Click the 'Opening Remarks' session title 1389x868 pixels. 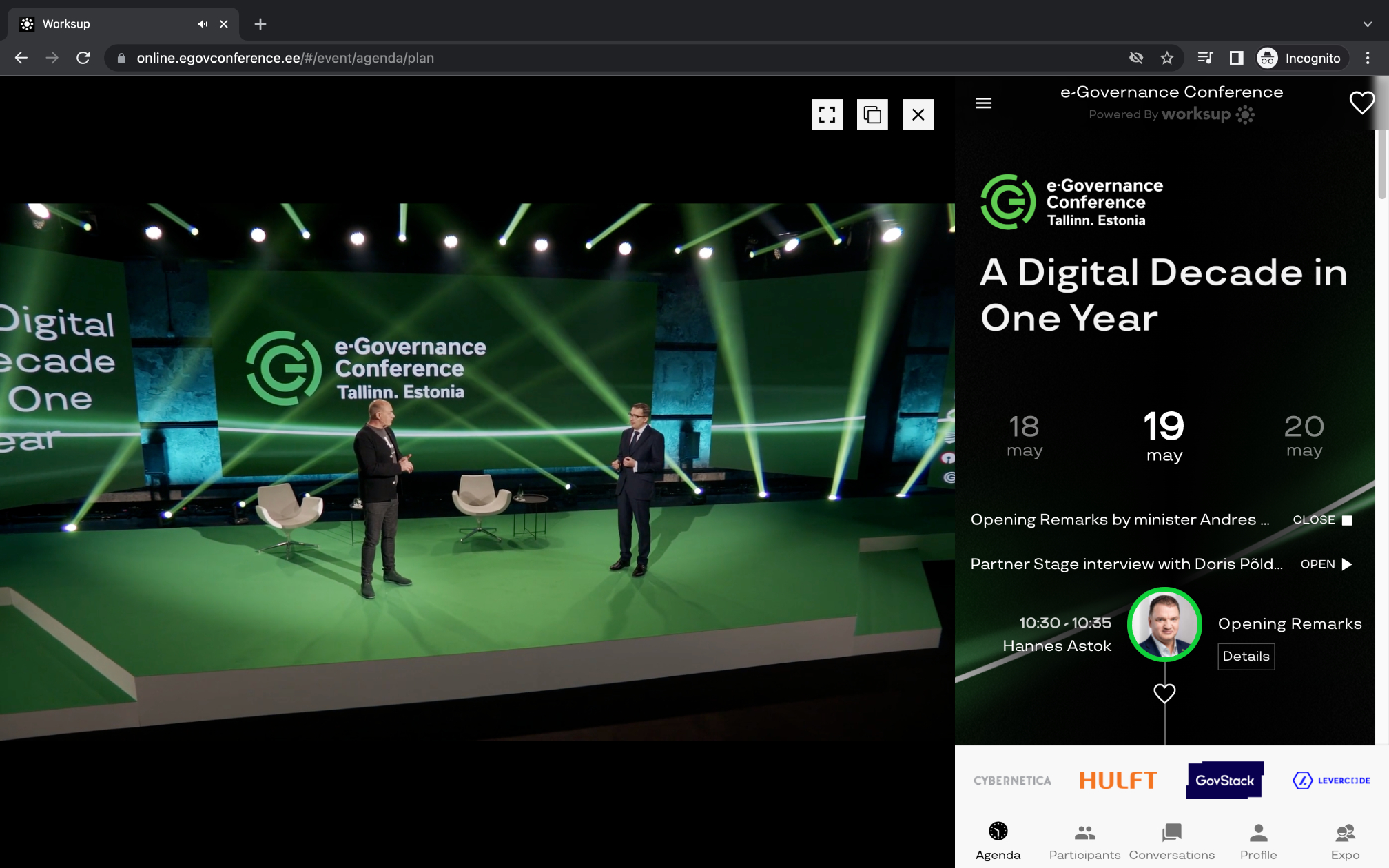[x=1290, y=623]
